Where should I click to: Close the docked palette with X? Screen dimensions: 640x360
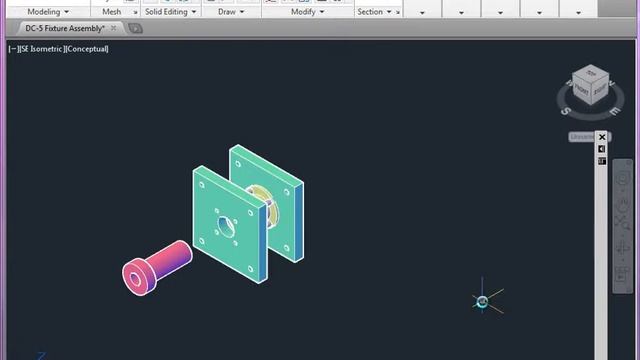[602, 137]
